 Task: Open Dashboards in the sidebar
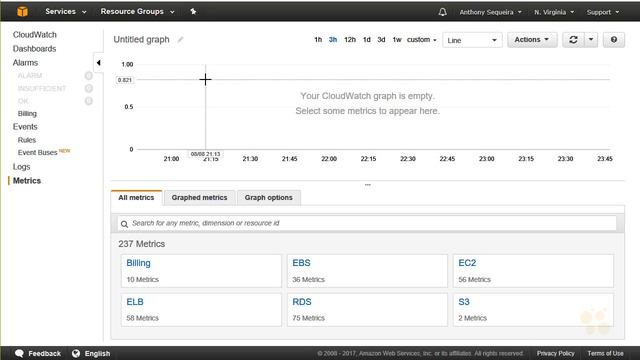coord(34,49)
